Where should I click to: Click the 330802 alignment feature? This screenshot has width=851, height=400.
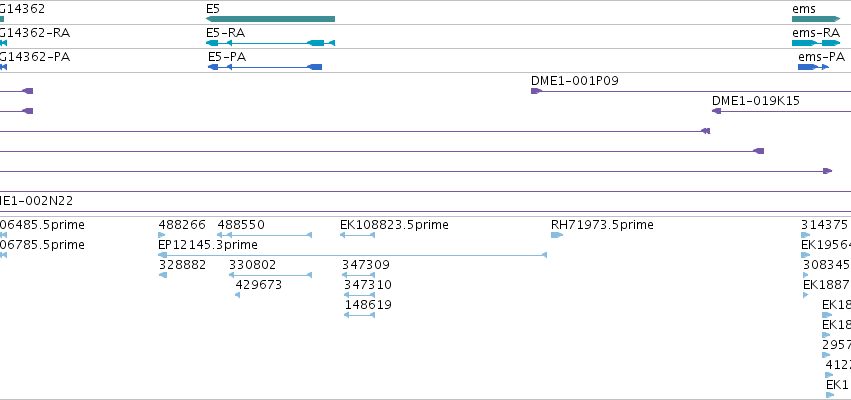[x=270, y=275]
